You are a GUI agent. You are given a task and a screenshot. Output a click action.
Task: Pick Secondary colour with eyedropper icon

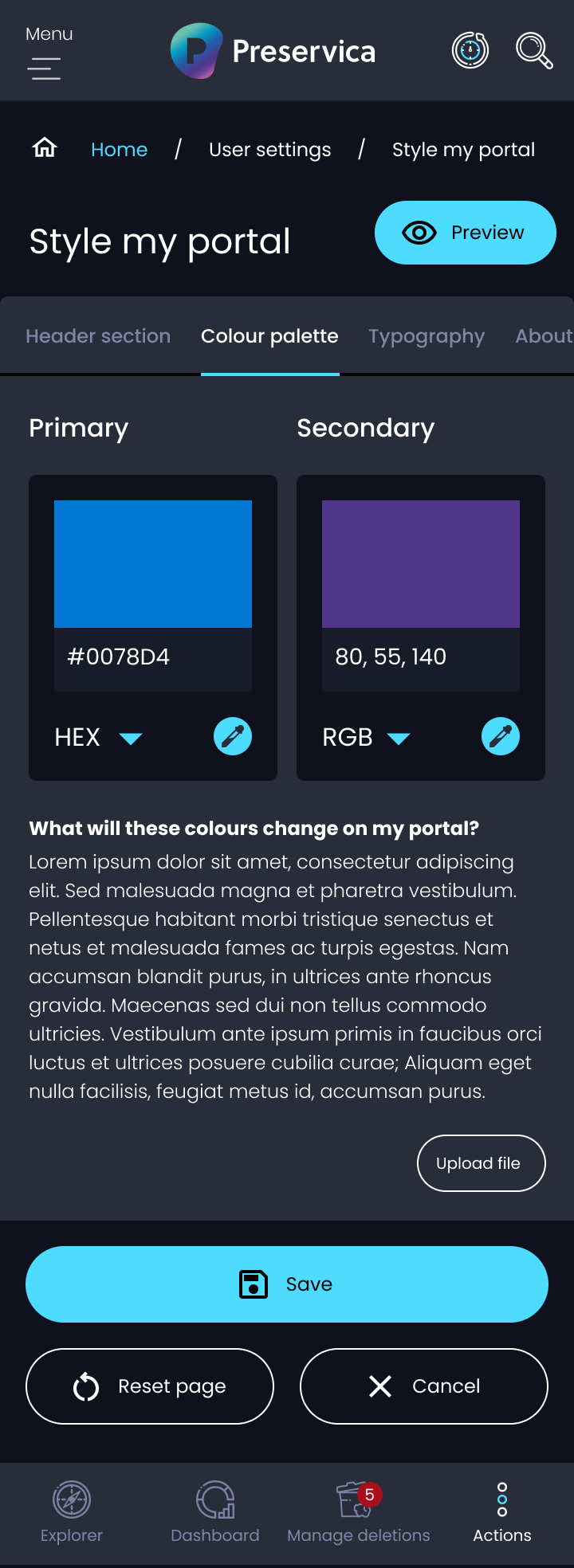(501, 736)
